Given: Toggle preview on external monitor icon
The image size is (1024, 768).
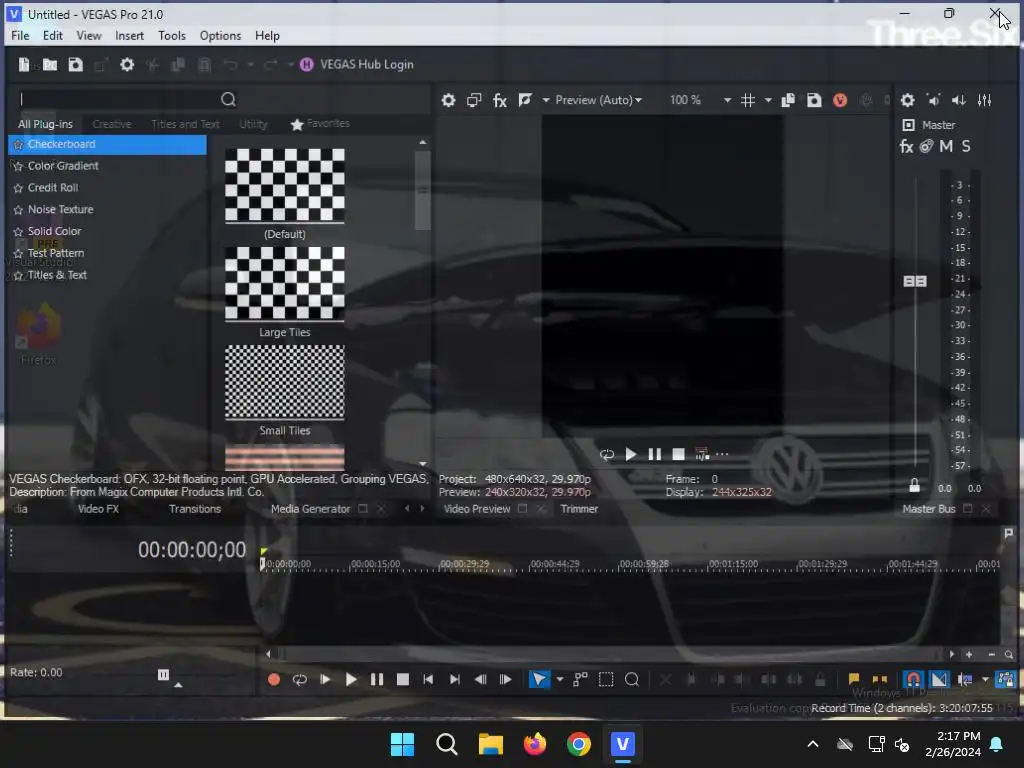Looking at the screenshot, I should [x=474, y=101].
